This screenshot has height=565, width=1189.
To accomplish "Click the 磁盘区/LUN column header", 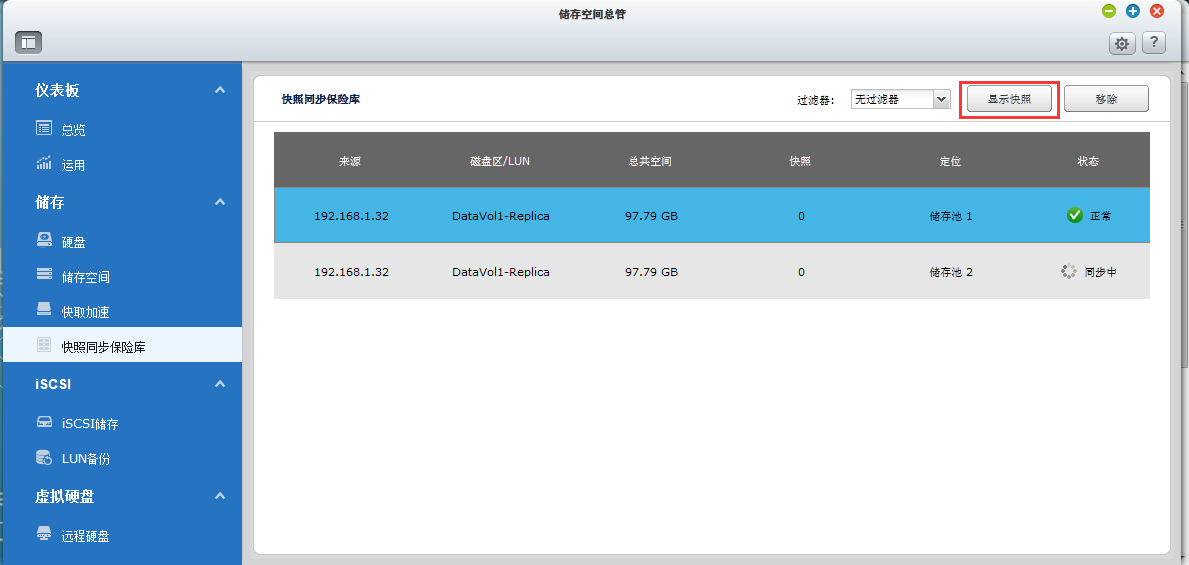I will tap(500, 162).
